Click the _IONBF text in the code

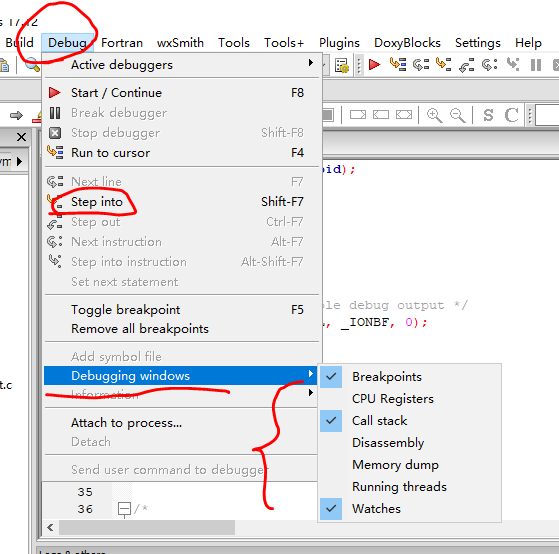pos(365,323)
